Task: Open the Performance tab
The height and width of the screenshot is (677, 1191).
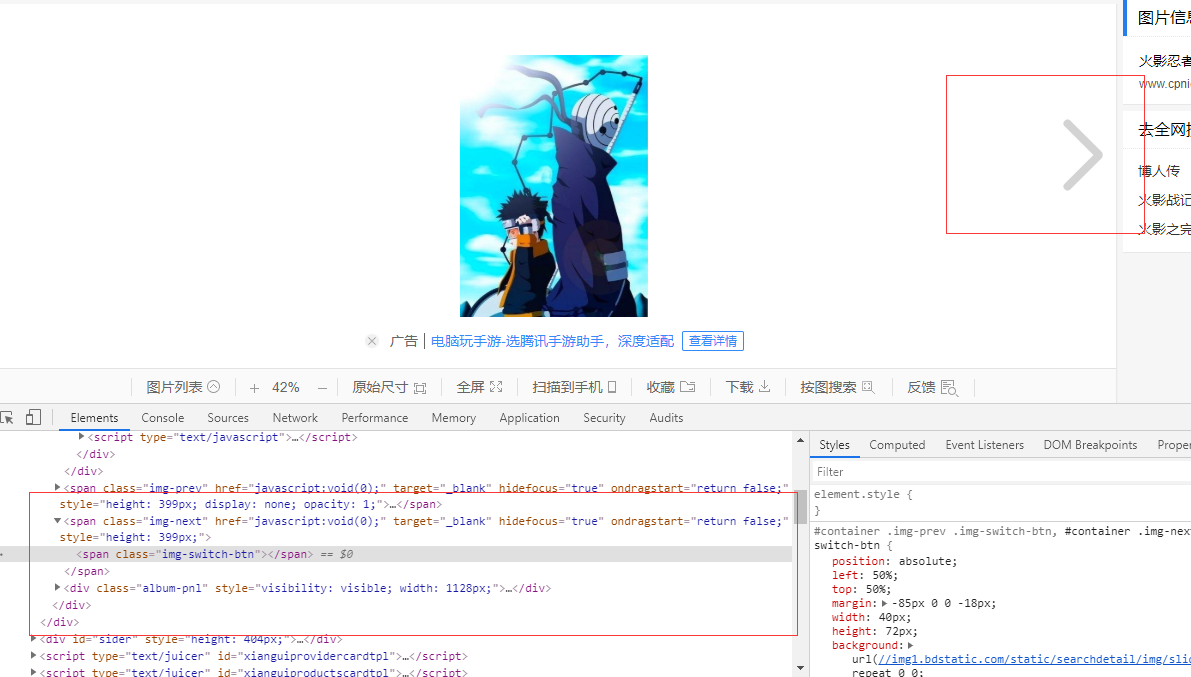Action: click(374, 418)
